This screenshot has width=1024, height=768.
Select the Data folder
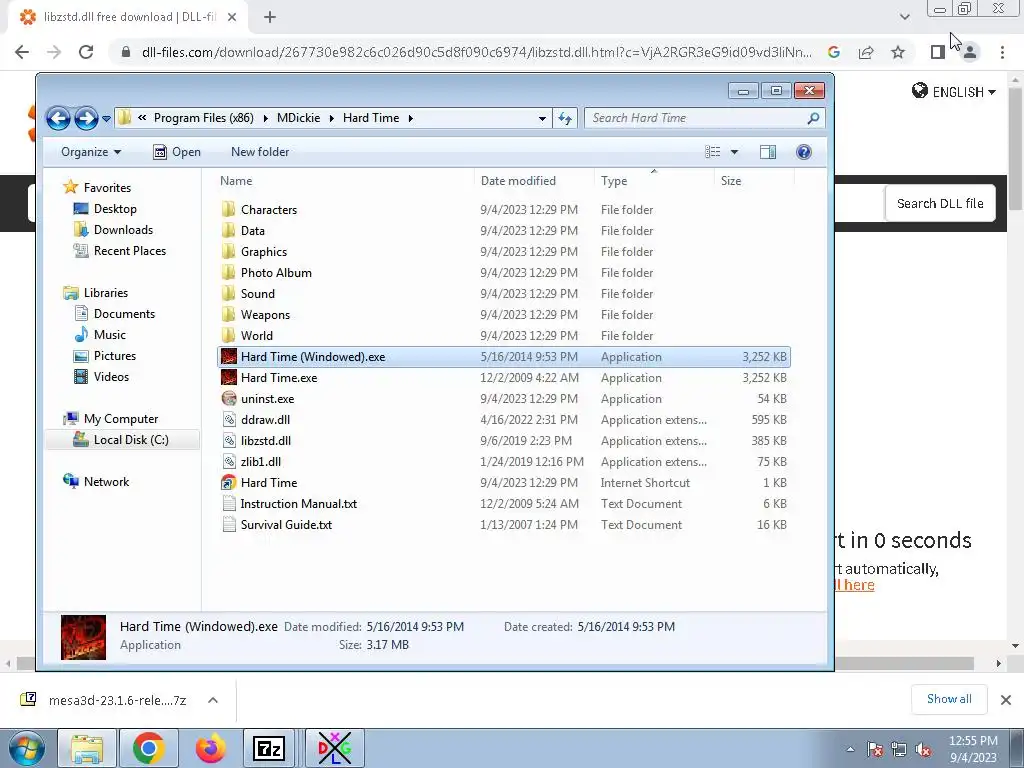coord(503,231)
